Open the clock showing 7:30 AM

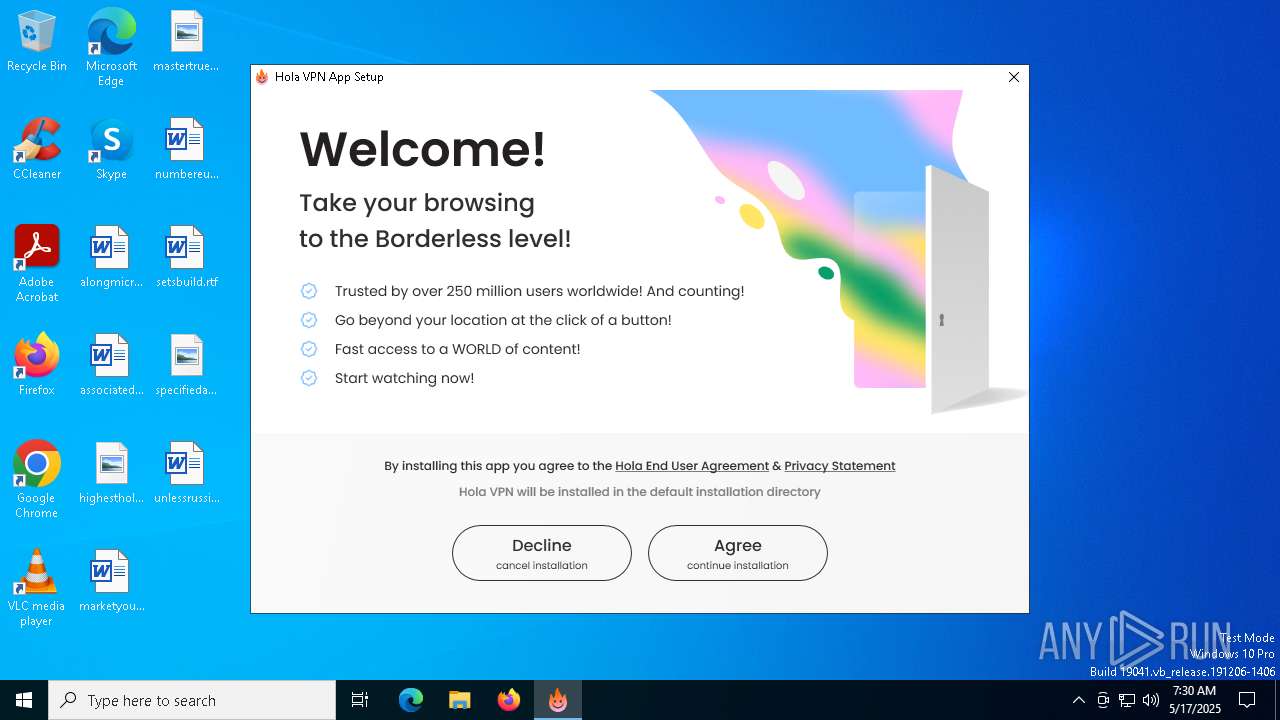click(1195, 700)
